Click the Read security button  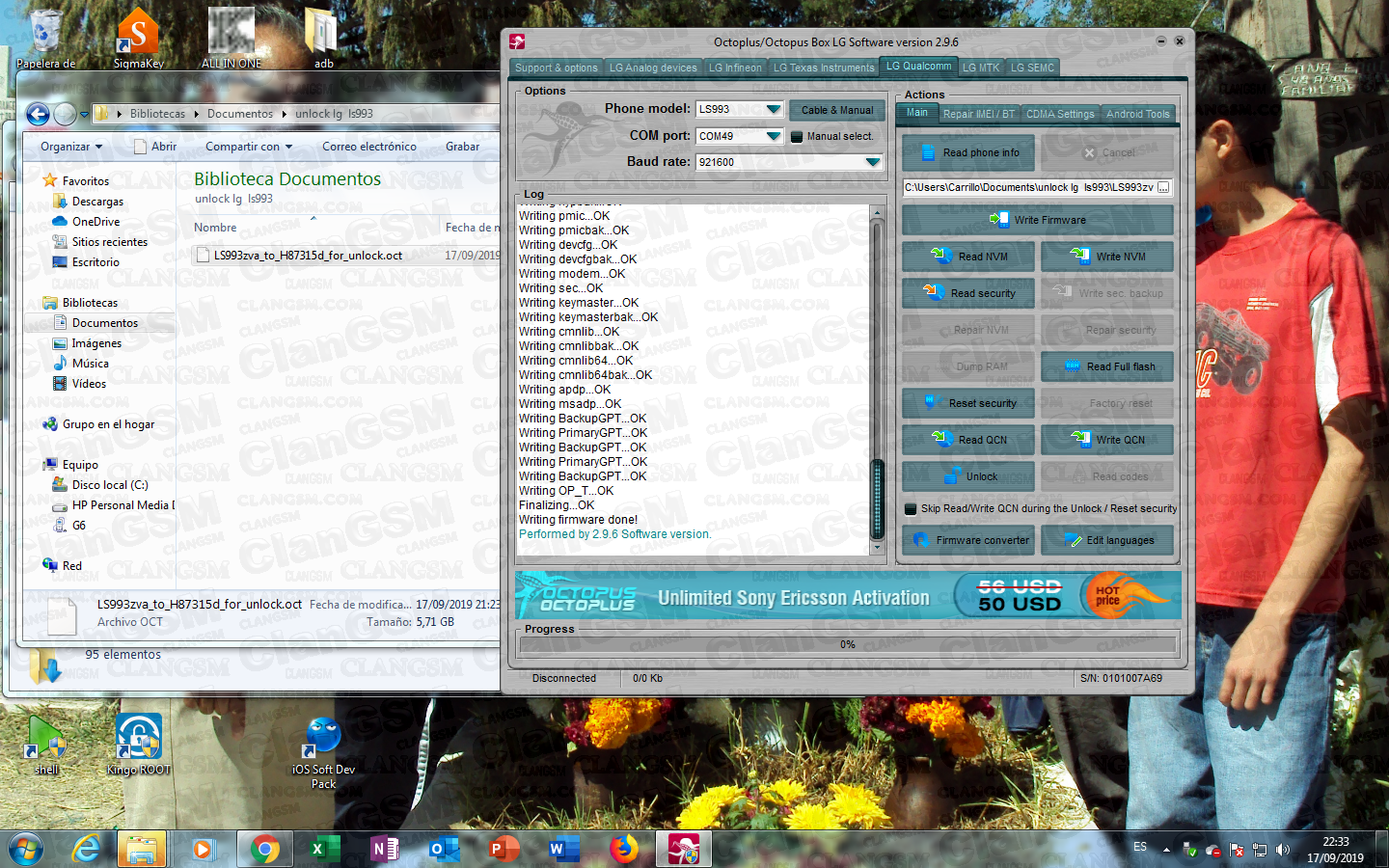point(968,293)
